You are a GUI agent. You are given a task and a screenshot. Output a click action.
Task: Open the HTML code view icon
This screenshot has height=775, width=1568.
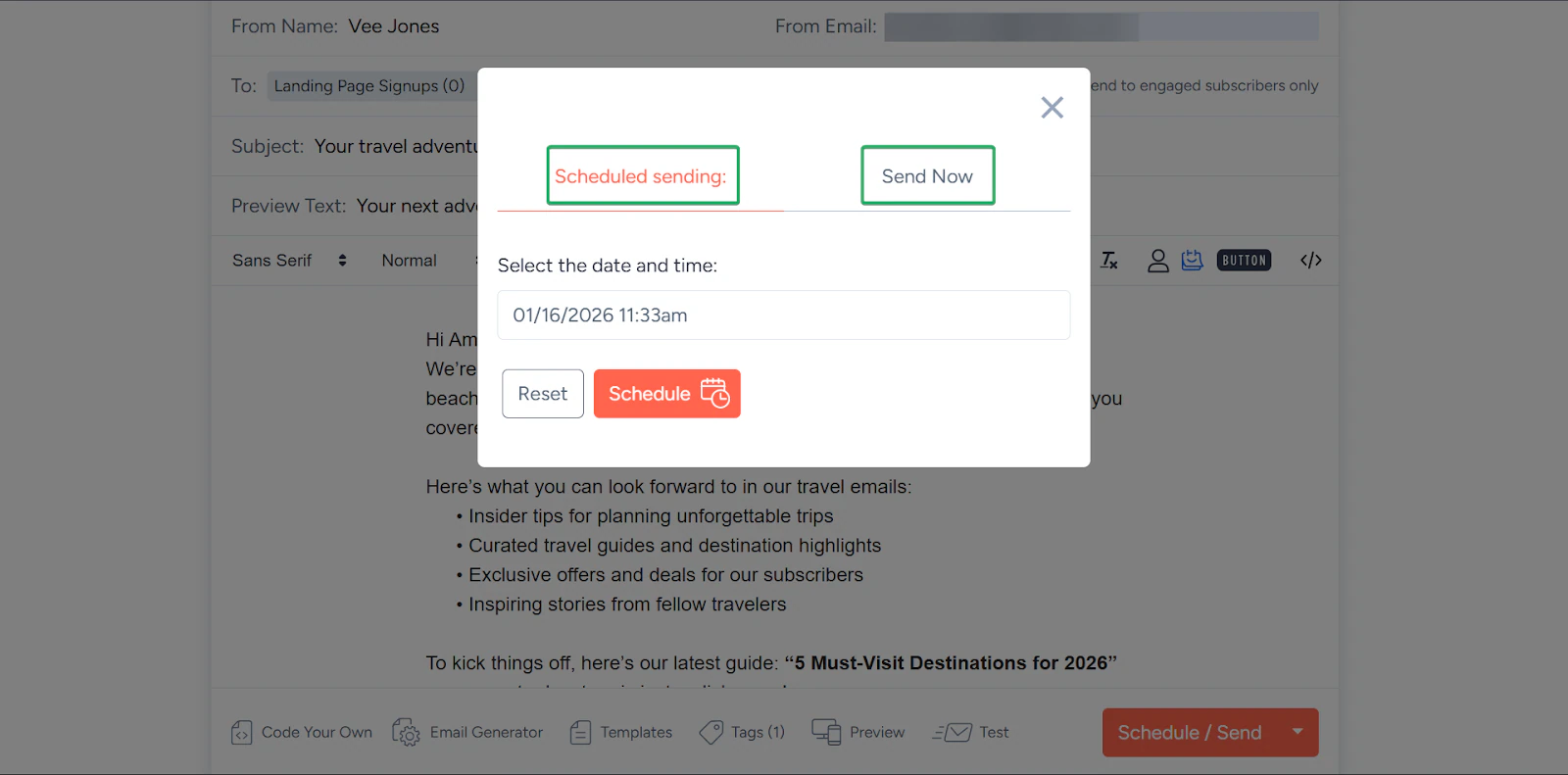1310,261
